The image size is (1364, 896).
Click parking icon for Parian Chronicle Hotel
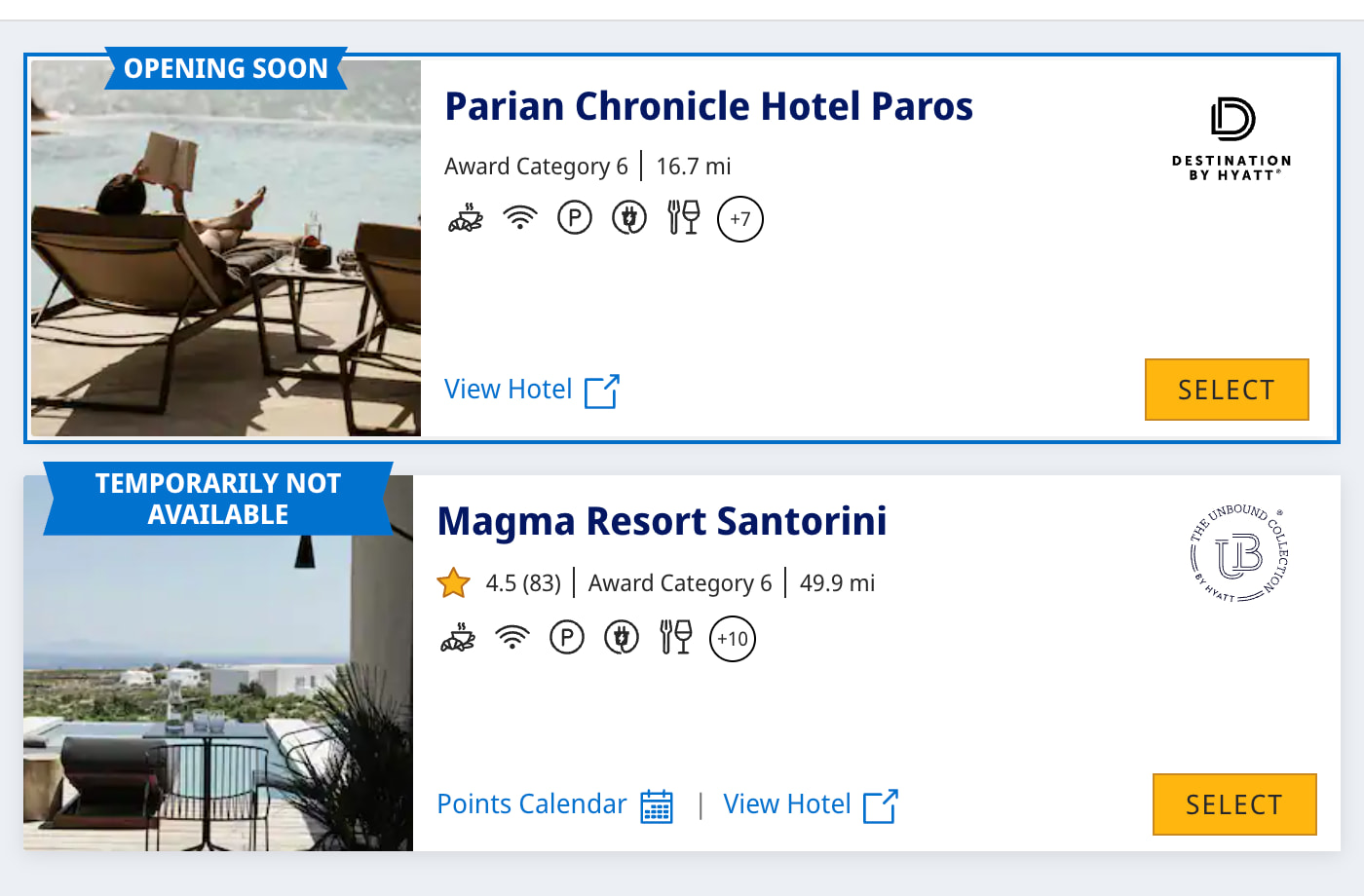[575, 218]
